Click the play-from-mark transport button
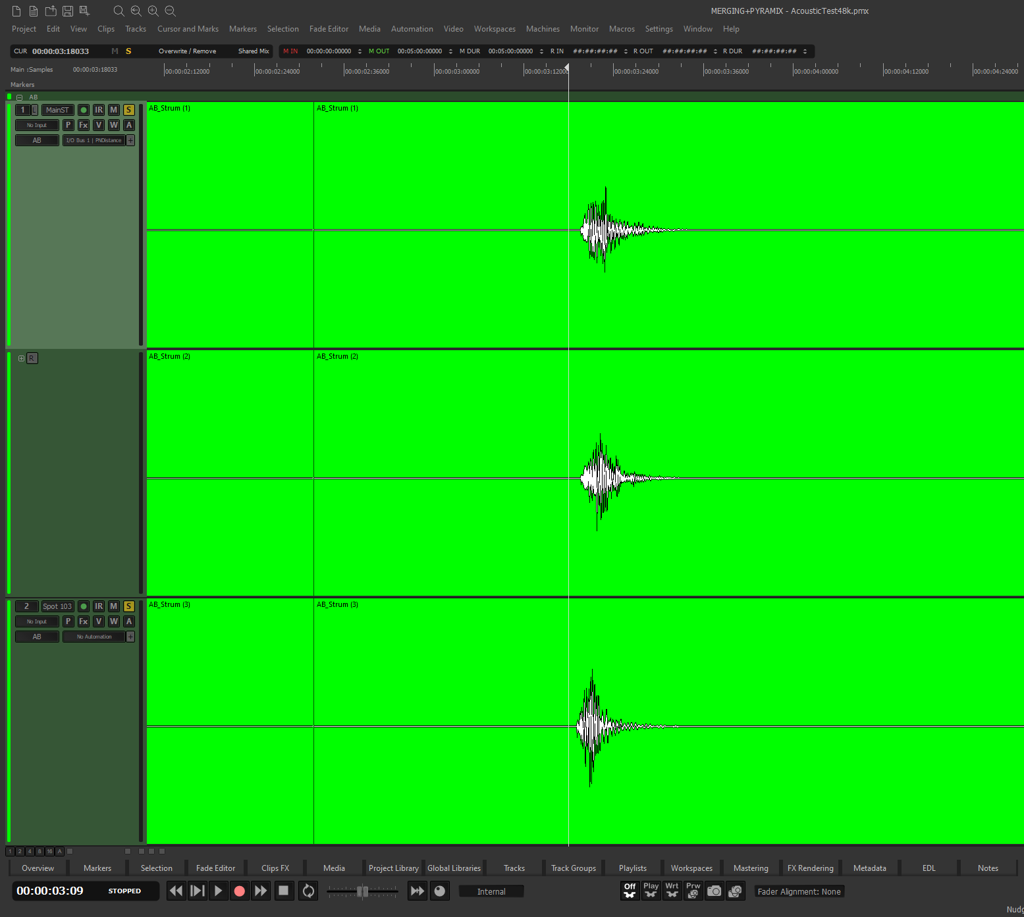The image size is (1024, 917). 197,891
